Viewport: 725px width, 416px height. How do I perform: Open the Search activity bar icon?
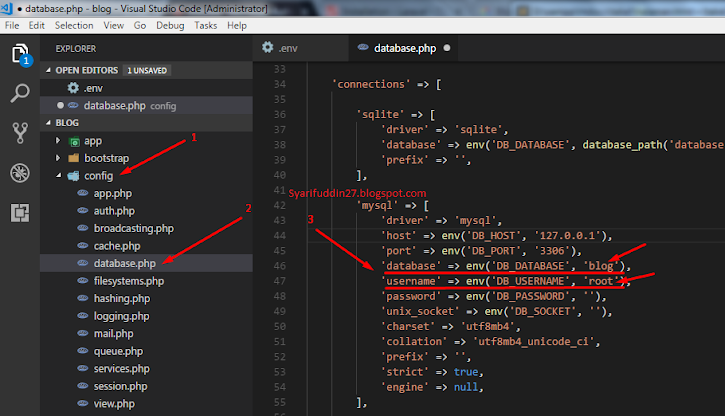20,93
